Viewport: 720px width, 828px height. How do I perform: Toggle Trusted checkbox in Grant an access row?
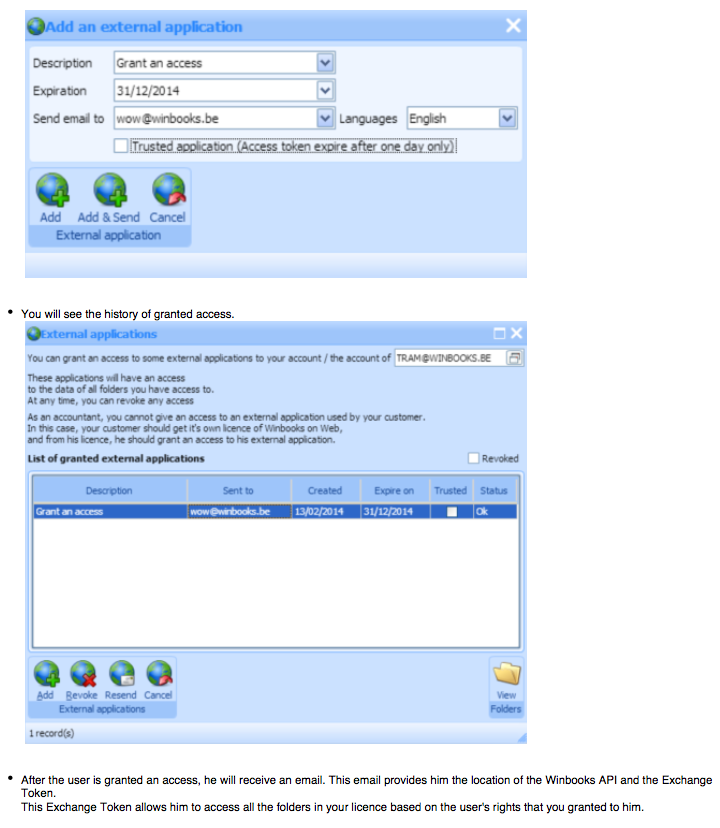(x=452, y=512)
